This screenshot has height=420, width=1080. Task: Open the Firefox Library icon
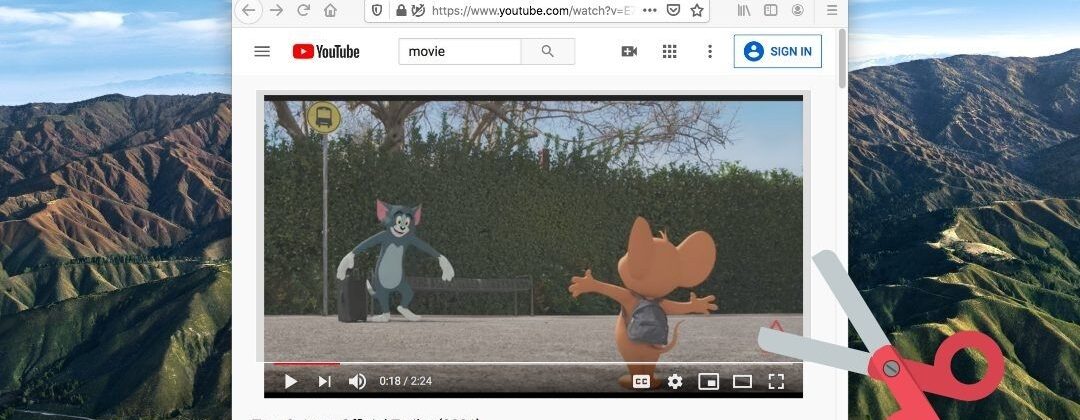tap(744, 10)
